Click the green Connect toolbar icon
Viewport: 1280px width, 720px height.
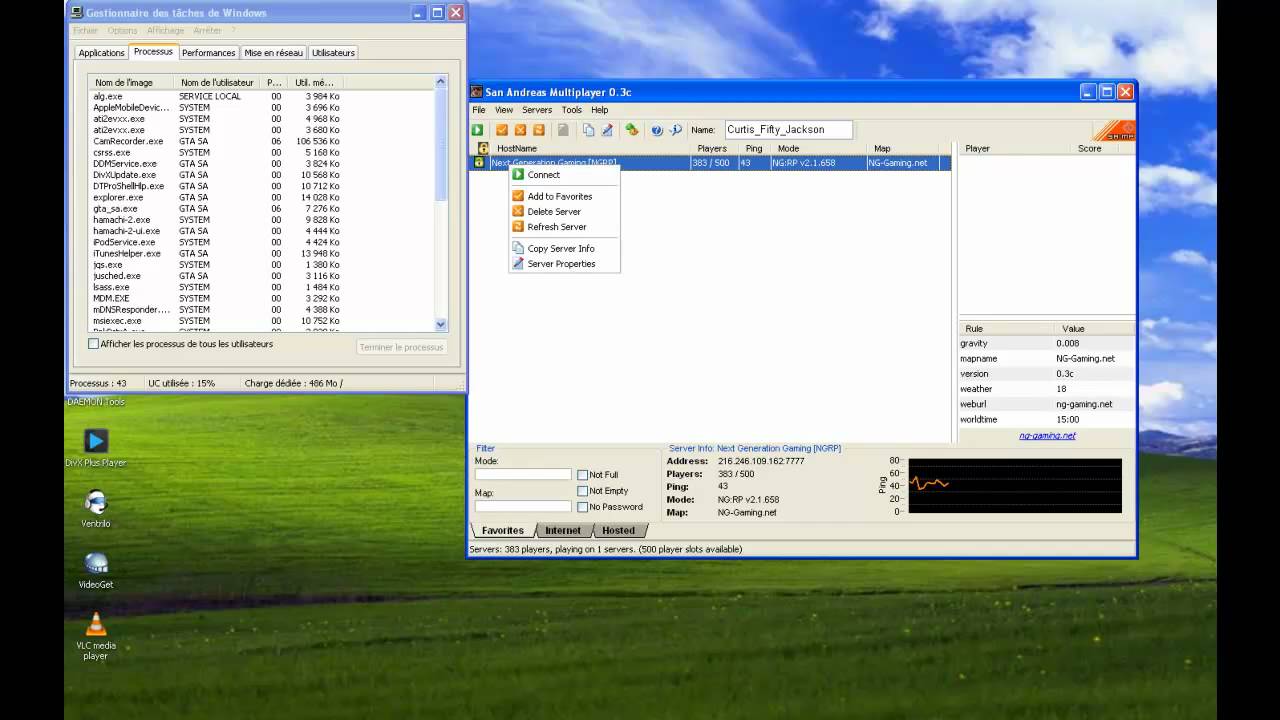pos(478,130)
